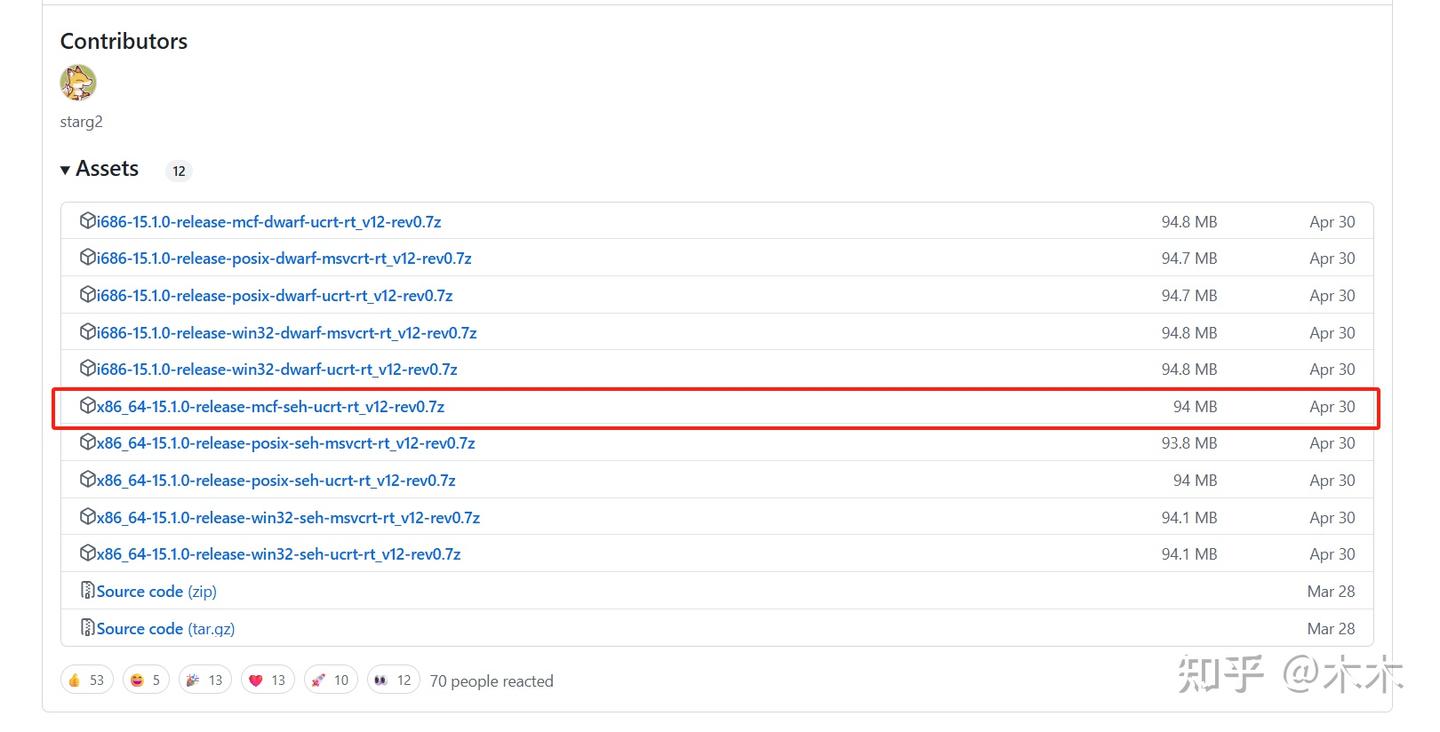The height and width of the screenshot is (732, 1440).
Task: Click the Contributors heading
Action: pyautogui.click(x=124, y=41)
